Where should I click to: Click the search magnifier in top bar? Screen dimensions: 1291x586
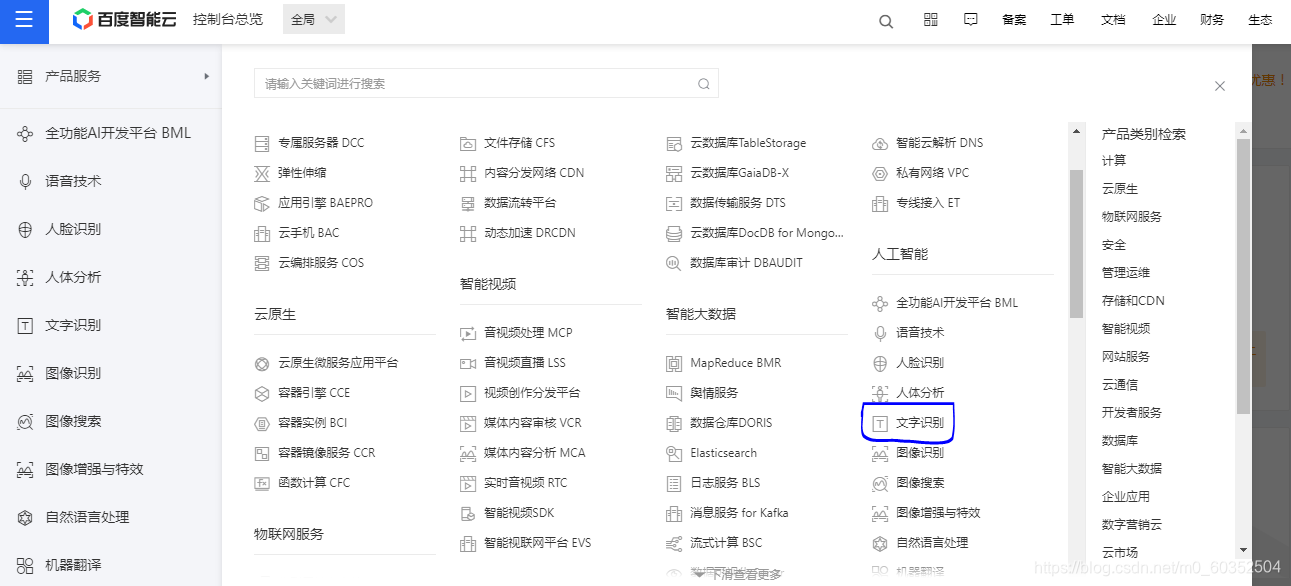(x=886, y=21)
